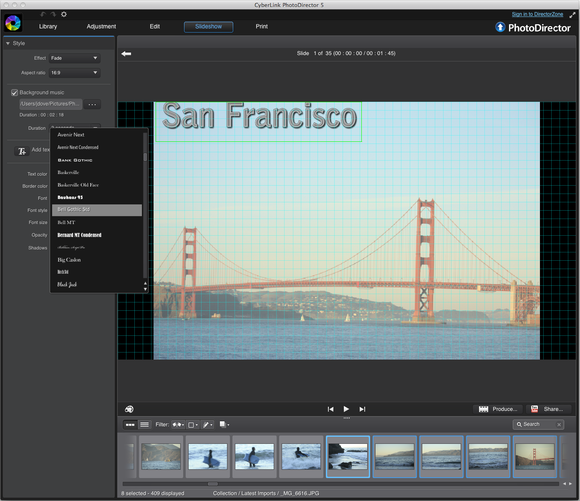Choose Avenir Next from the font list

[97, 135]
